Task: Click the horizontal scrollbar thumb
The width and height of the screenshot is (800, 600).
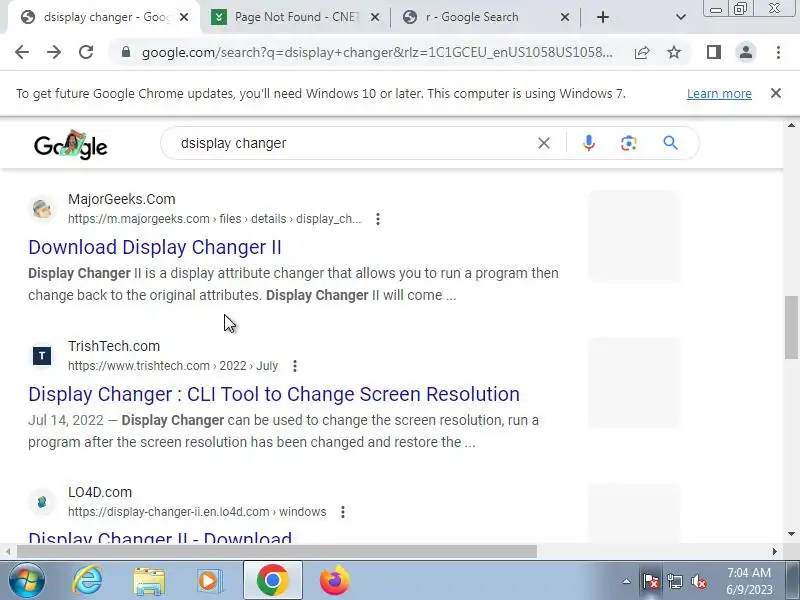Action: tap(277, 552)
